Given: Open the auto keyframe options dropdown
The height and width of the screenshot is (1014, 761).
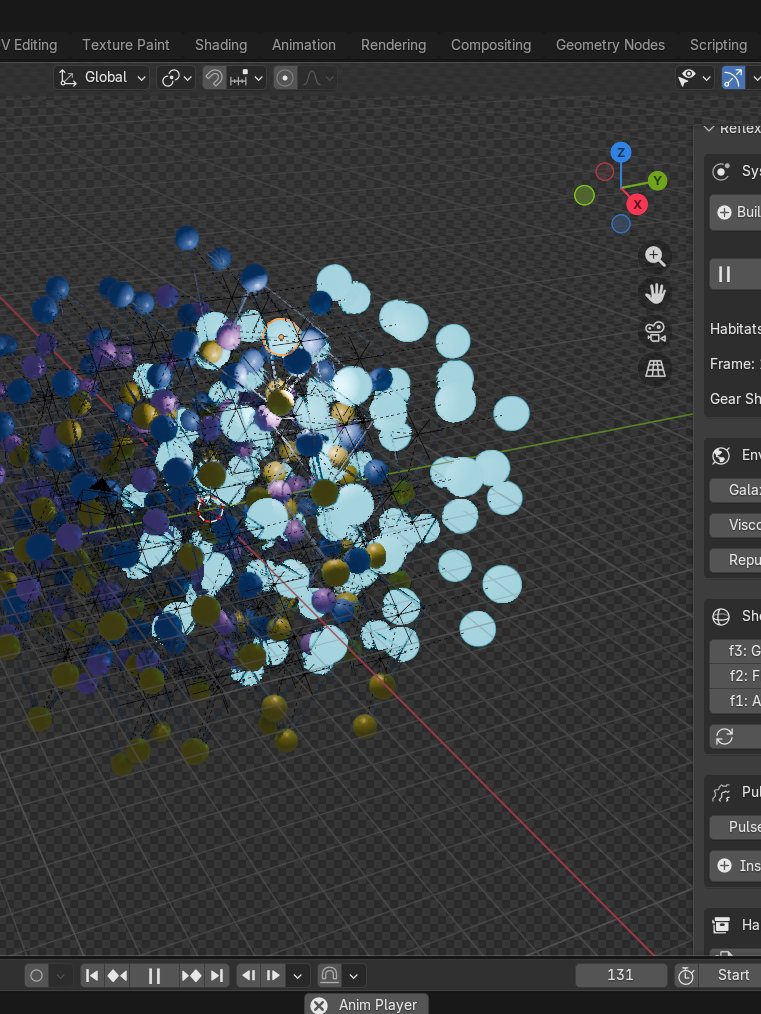Looking at the screenshot, I should click(61, 976).
